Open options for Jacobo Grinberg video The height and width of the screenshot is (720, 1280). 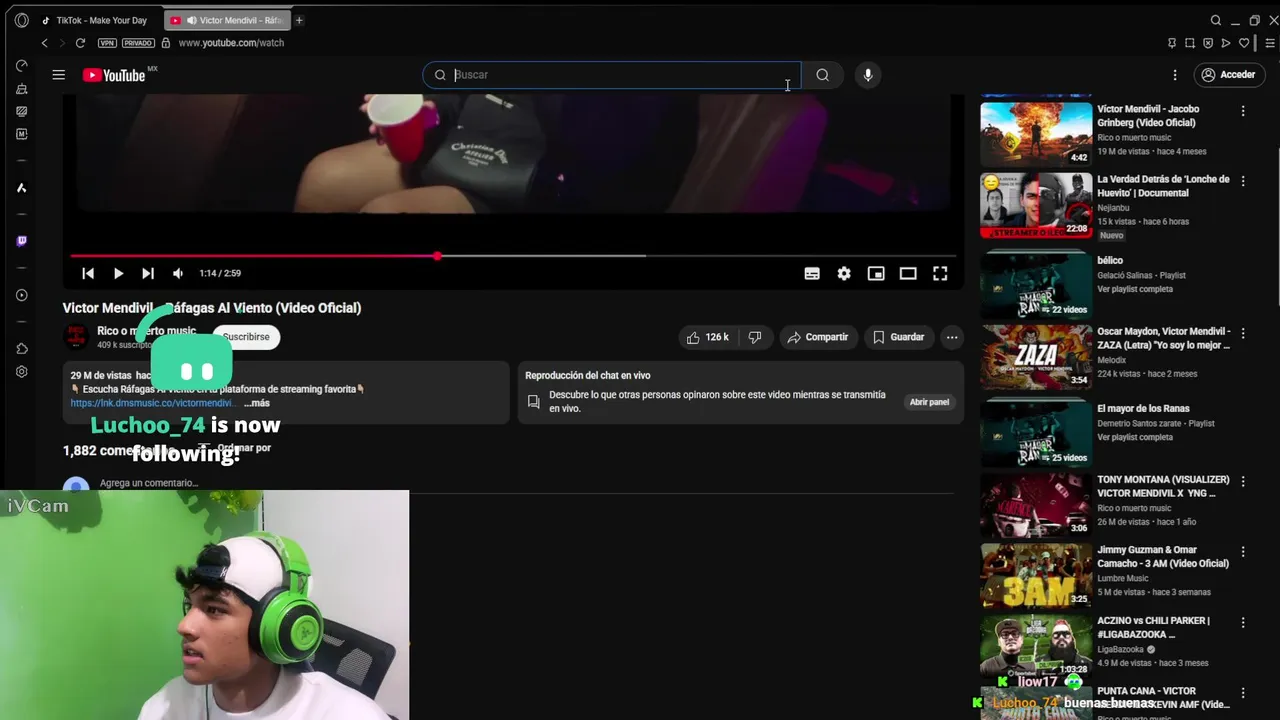coord(1243,111)
